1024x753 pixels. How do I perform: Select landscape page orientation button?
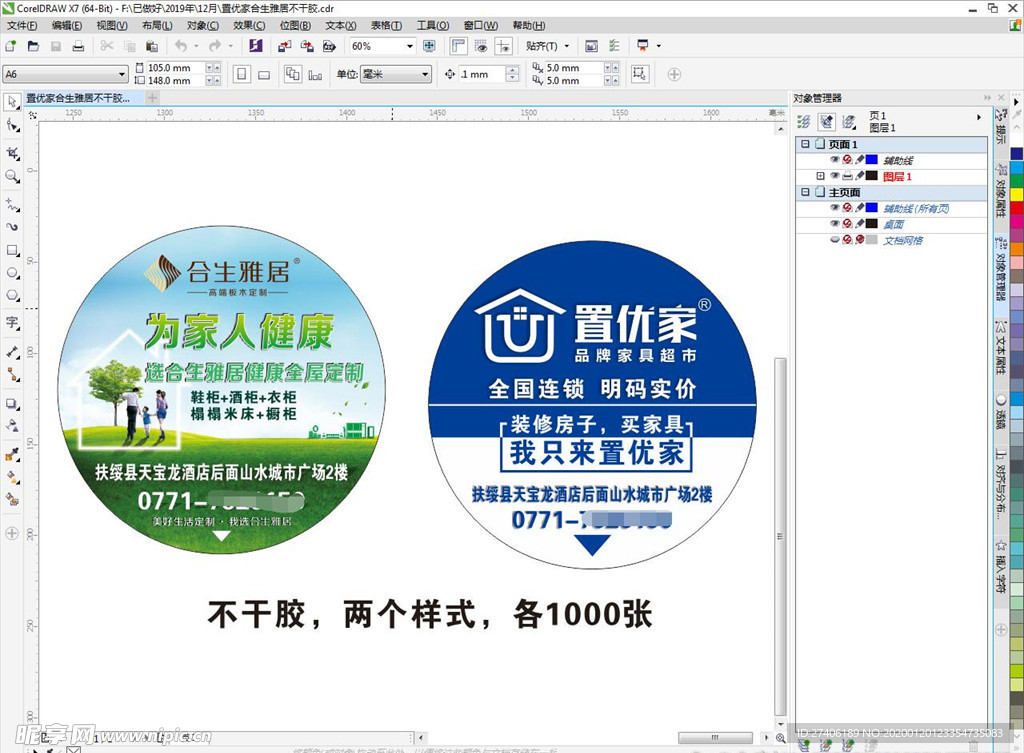coord(264,74)
